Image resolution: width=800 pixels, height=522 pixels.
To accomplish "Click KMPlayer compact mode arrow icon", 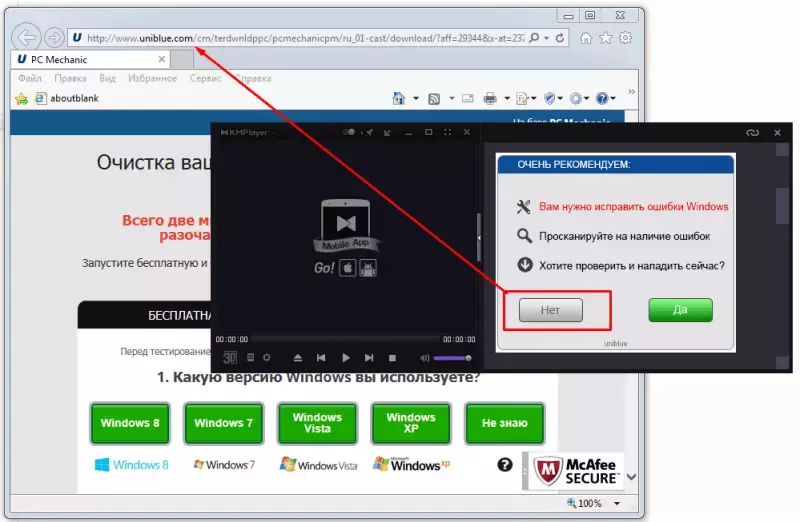I will [387, 133].
